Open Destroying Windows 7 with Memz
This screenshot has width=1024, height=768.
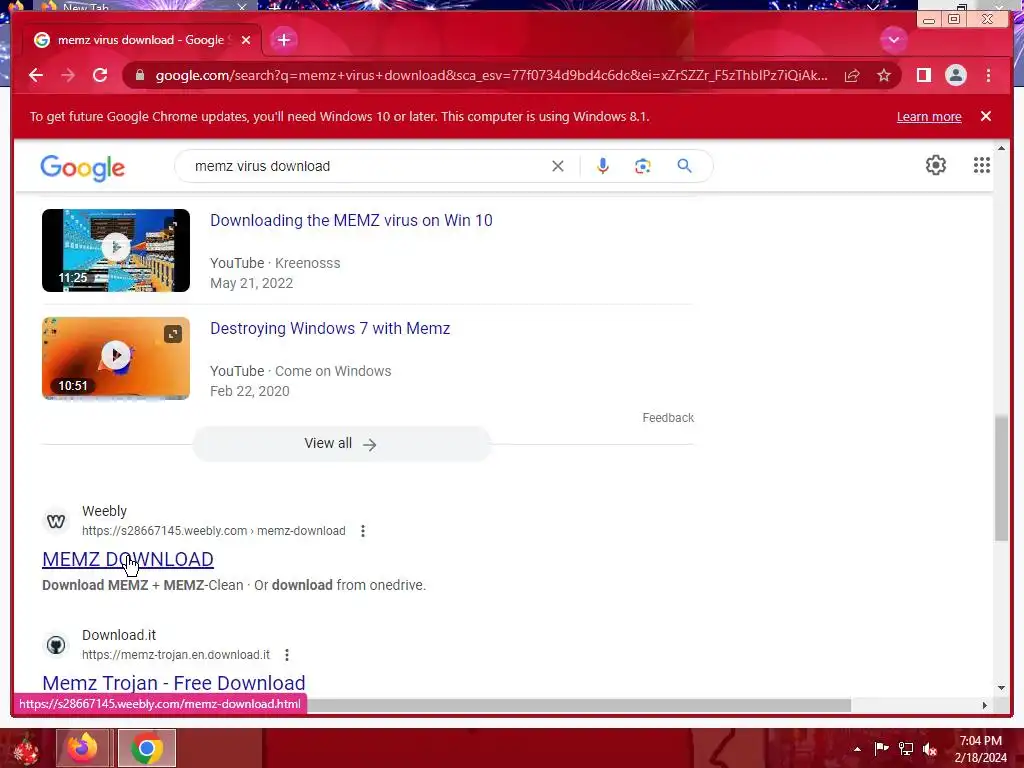[330, 328]
